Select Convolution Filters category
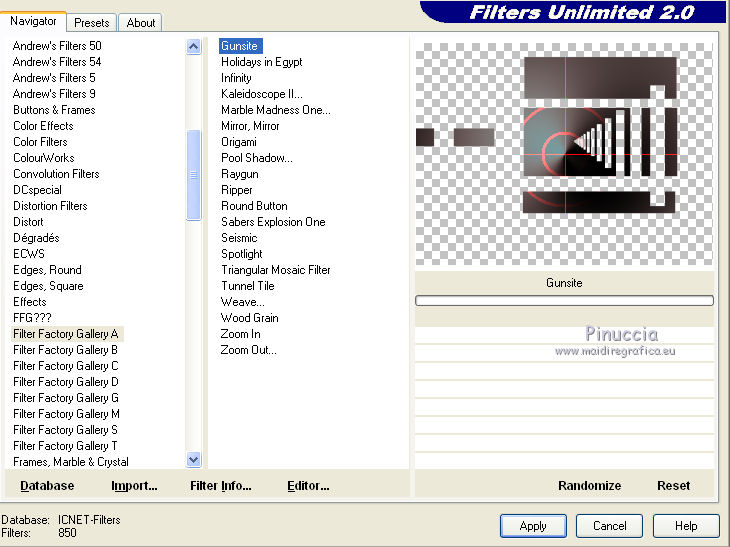 point(56,174)
